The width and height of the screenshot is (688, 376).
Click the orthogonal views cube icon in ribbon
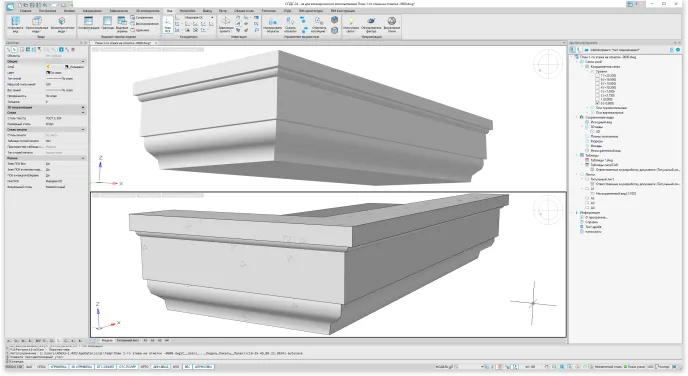coord(37,21)
